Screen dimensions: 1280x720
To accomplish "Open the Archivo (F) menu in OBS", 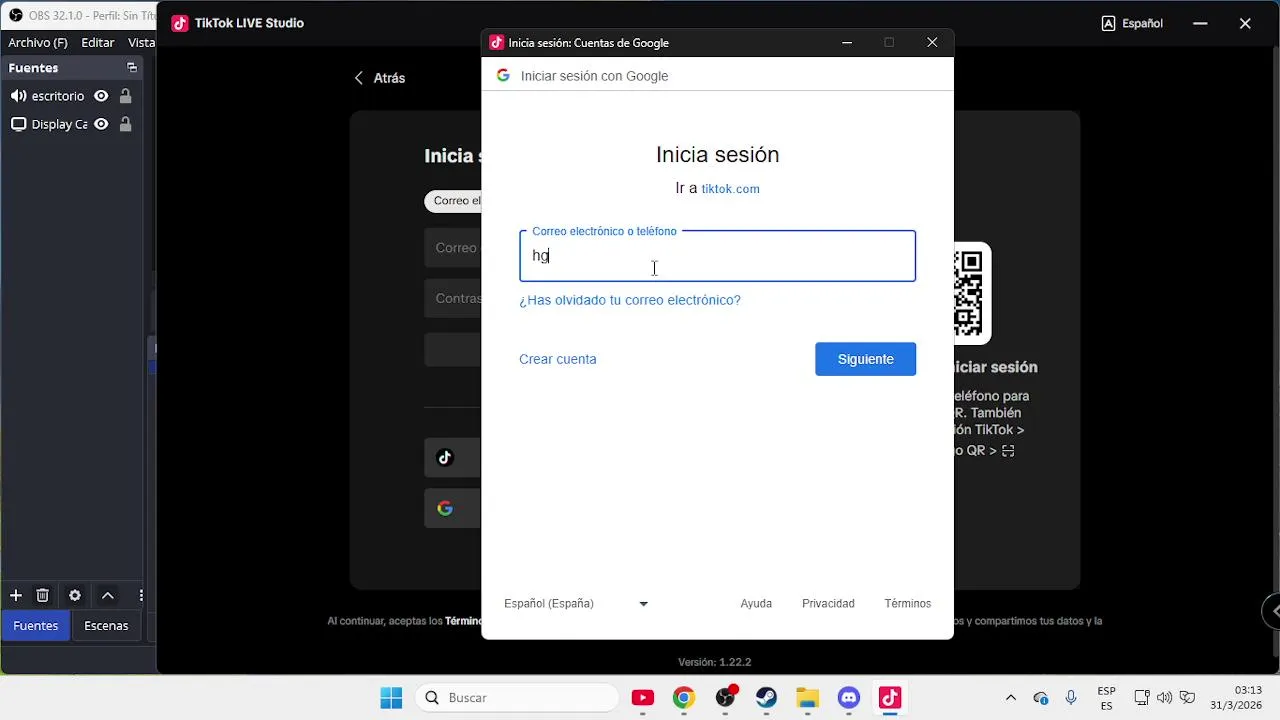I will click(38, 43).
